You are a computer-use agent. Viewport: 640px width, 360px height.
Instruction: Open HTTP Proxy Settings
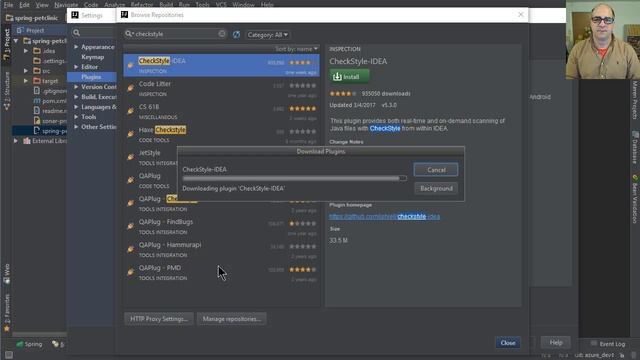[159, 319]
